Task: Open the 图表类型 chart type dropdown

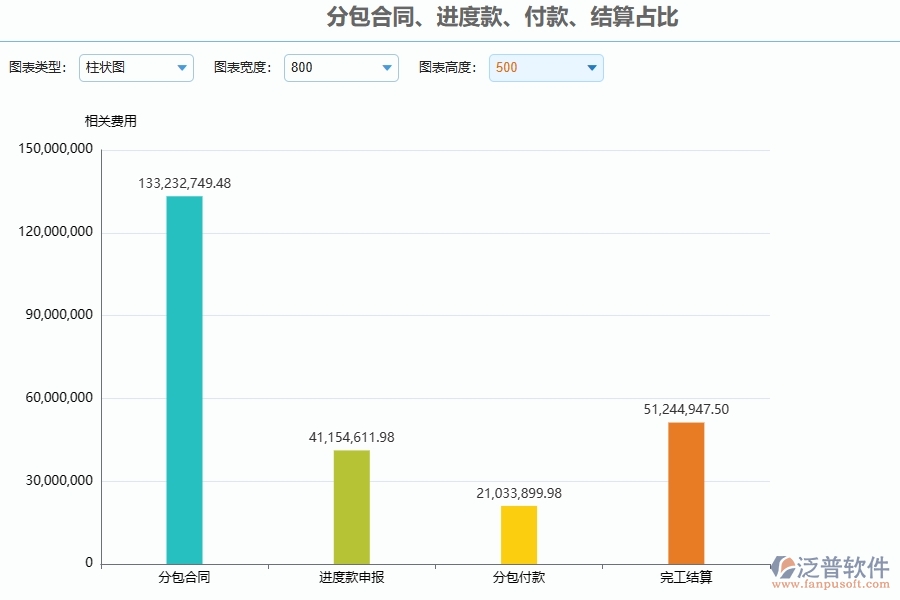Action: coord(136,68)
